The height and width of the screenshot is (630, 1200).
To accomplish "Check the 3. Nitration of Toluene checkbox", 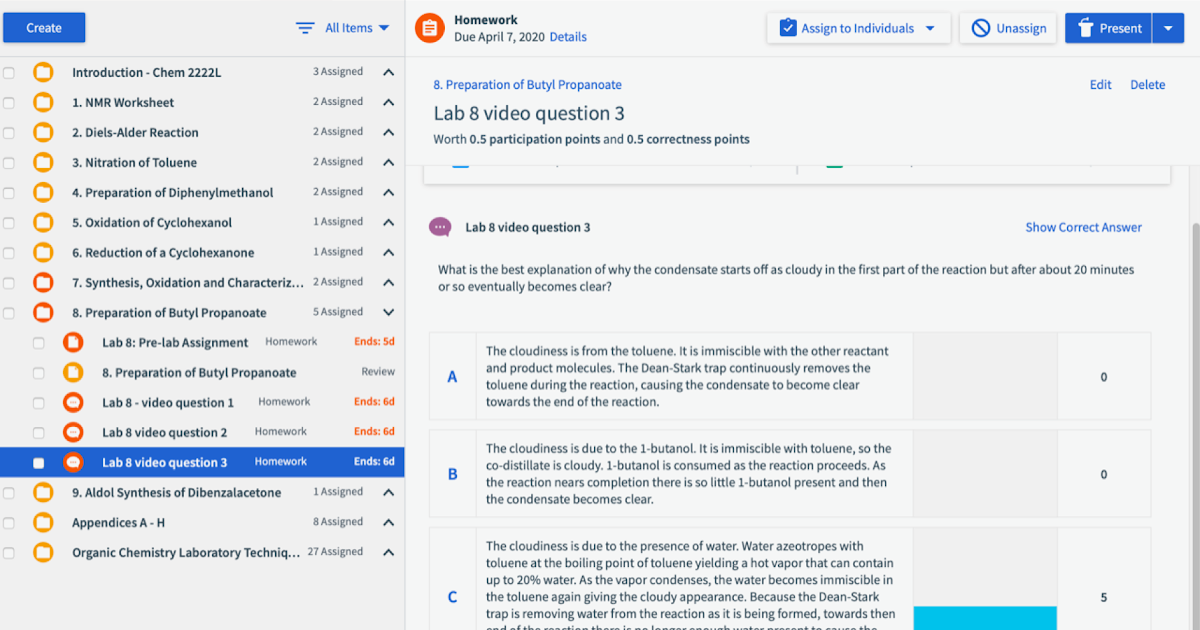I will (9, 163).
